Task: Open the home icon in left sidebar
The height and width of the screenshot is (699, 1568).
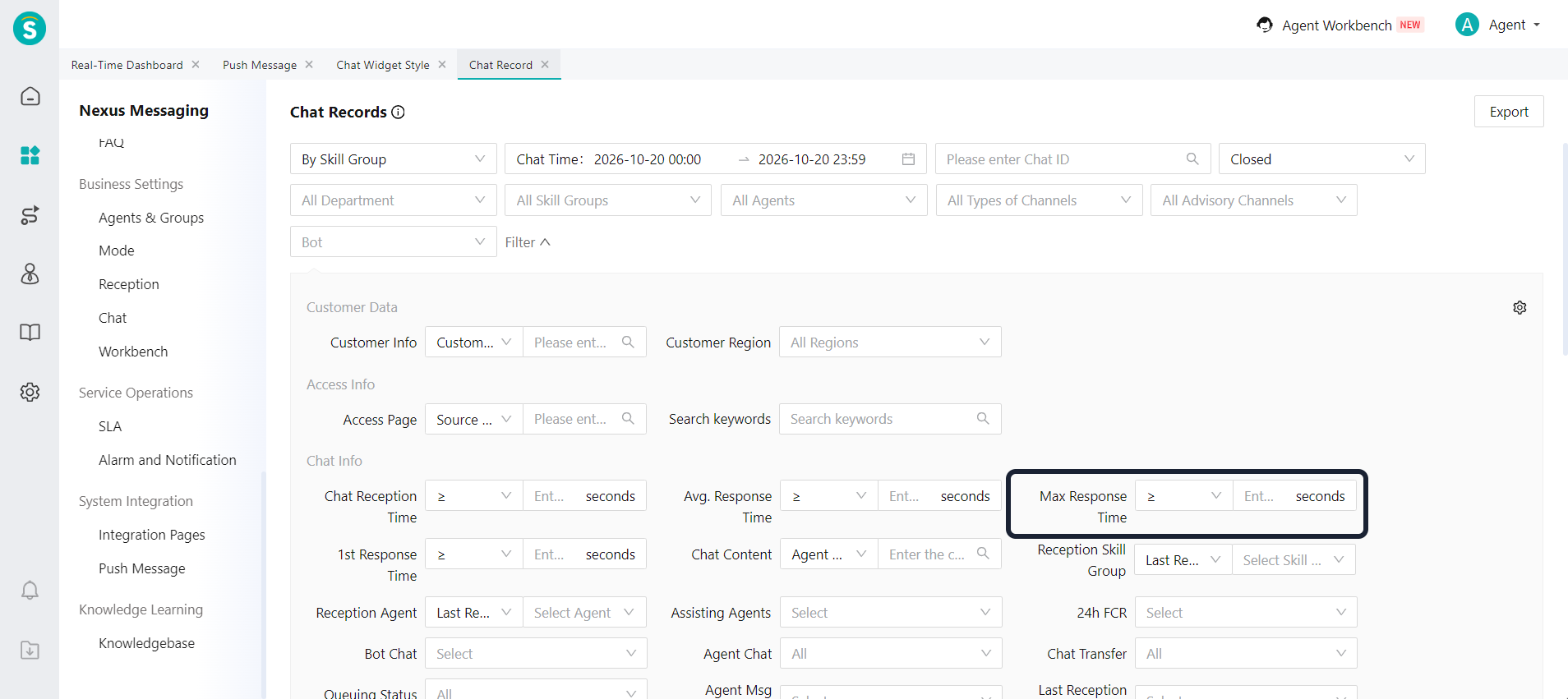Action: coord(30,96)
